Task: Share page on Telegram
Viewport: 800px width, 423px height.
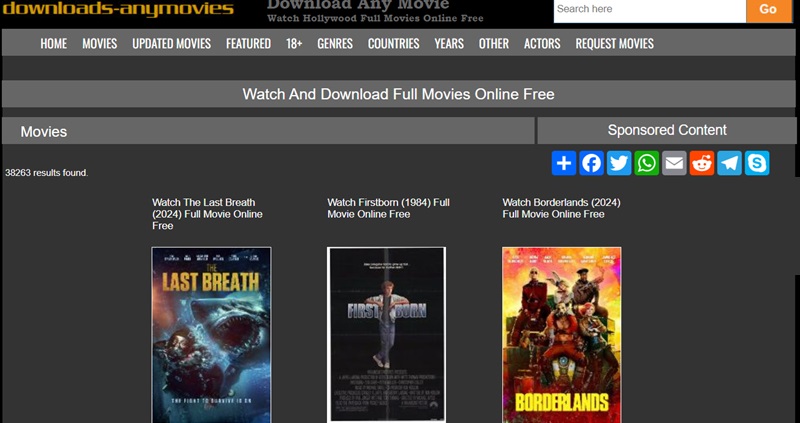Action: point(729,163)
